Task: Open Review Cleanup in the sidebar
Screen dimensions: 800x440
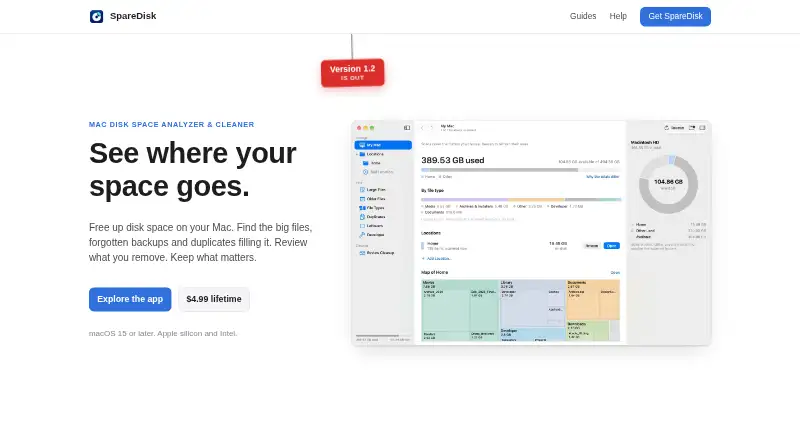Action: click(x=377, y=253)
